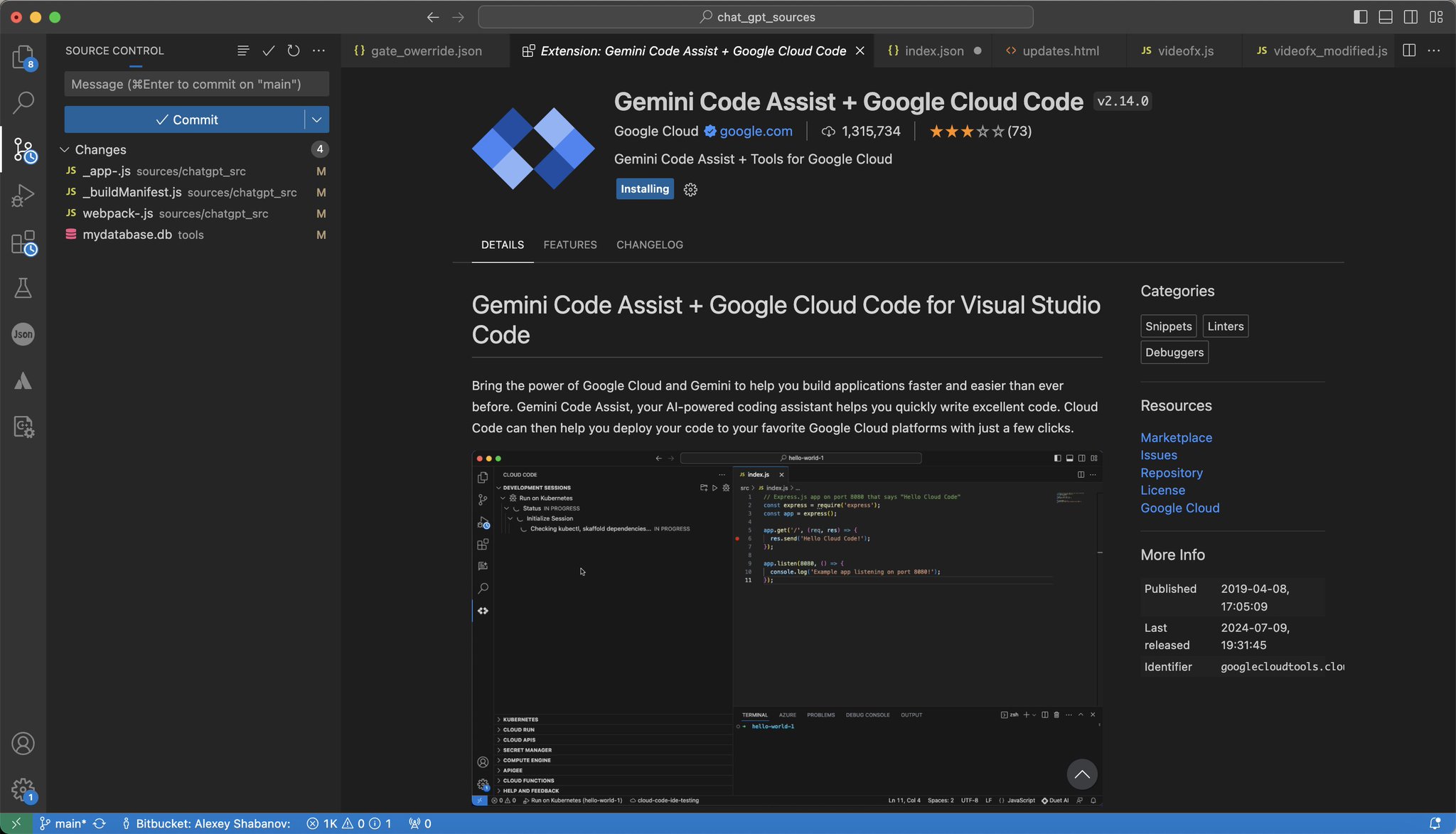Image resolution: width=1456 pixels, height=834 pixels.
Task: Click the Snippets category tag
Action: tap(1169, 326)
